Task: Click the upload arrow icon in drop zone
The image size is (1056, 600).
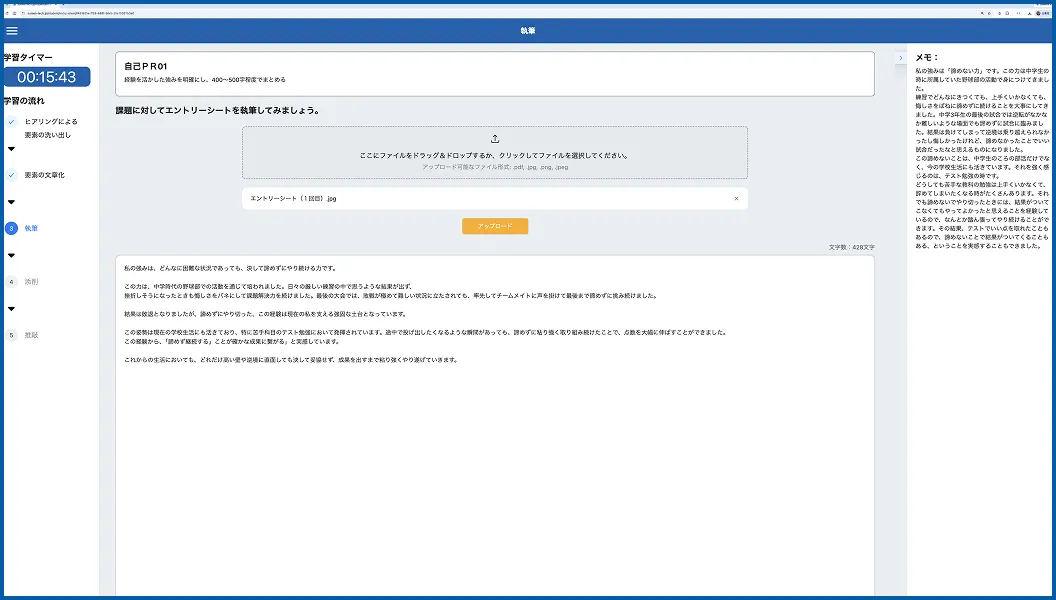Action: (x=495, y=139)
